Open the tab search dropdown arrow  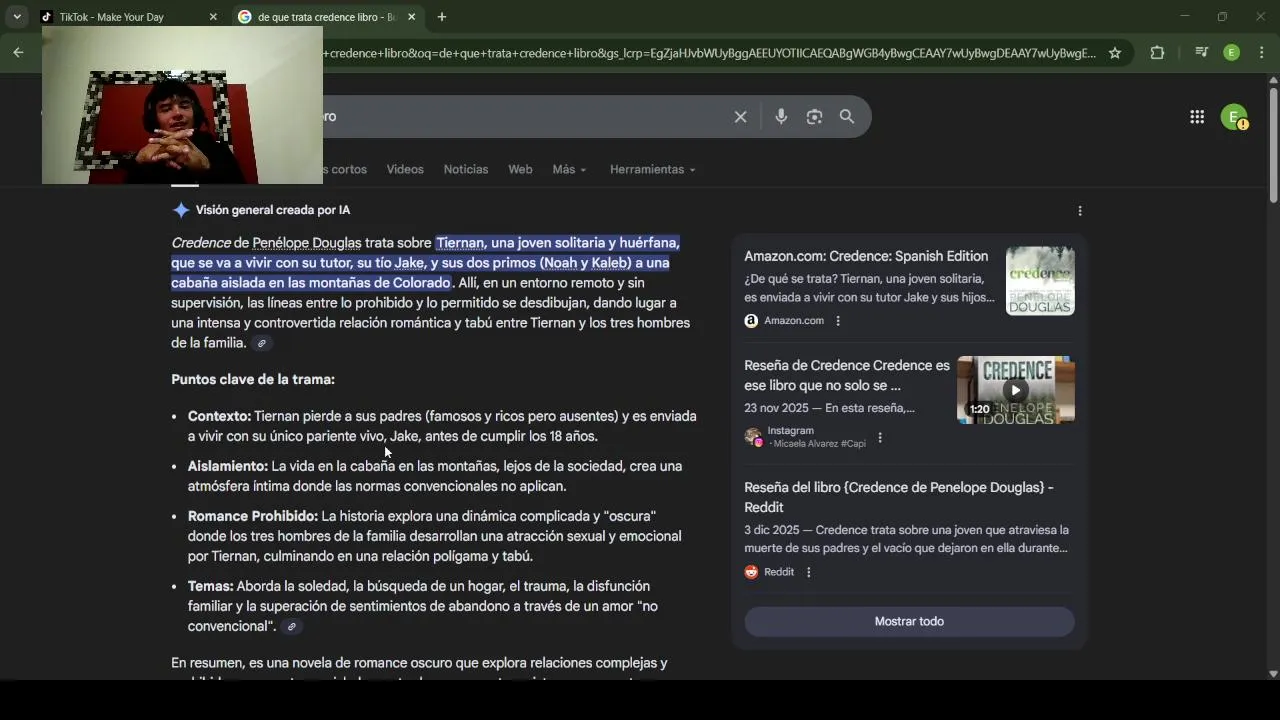(x=17, y=17)
